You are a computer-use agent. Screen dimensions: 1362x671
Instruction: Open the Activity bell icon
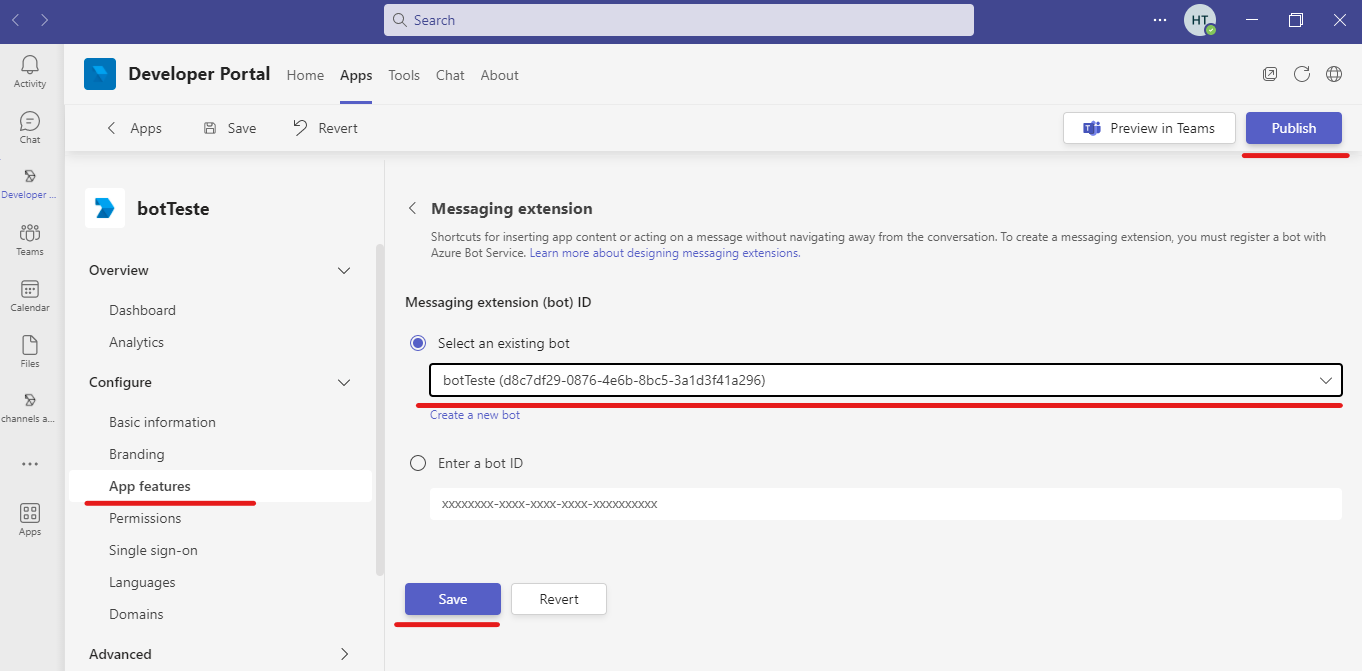(x=30, y=66)
